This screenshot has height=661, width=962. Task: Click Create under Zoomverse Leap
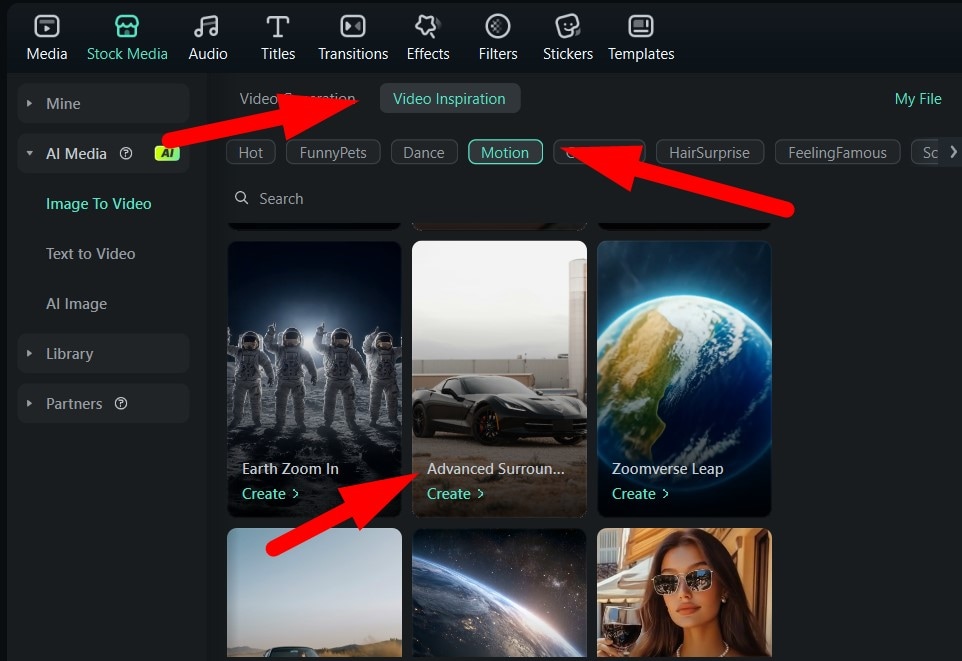pos(640,493)
